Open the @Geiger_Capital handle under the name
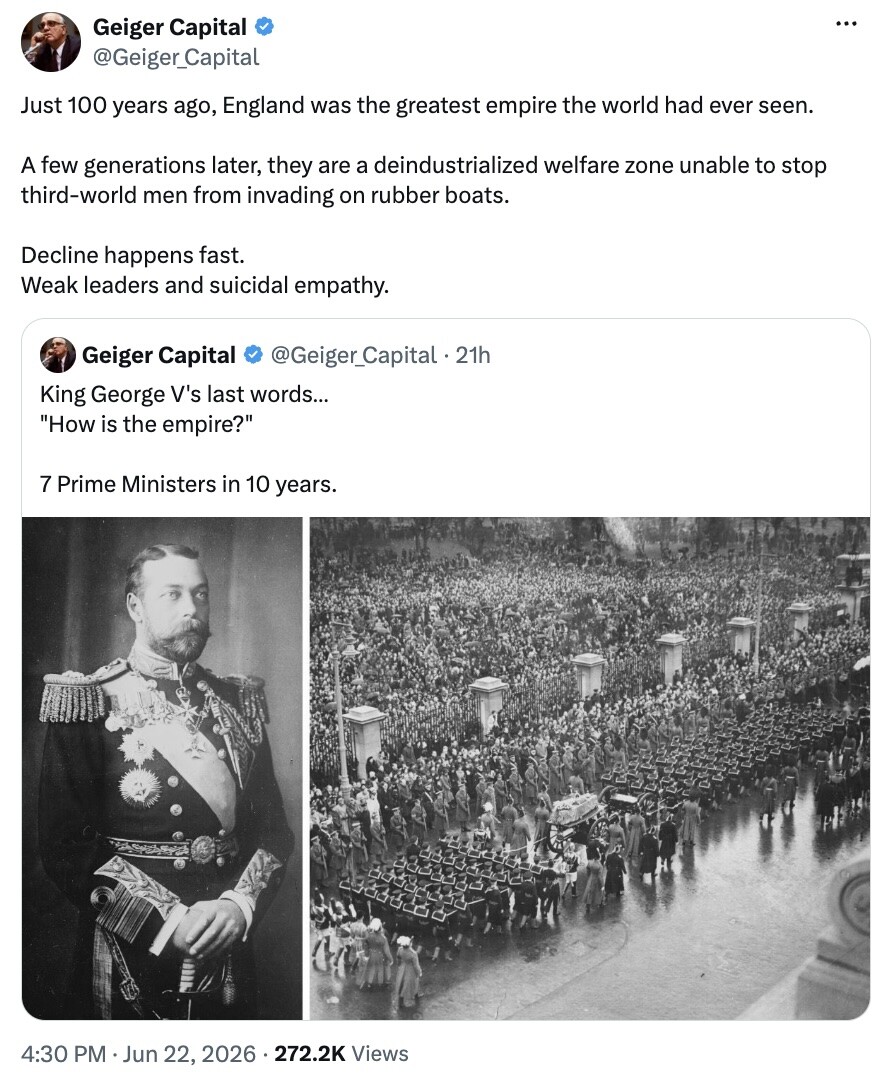 175,57
